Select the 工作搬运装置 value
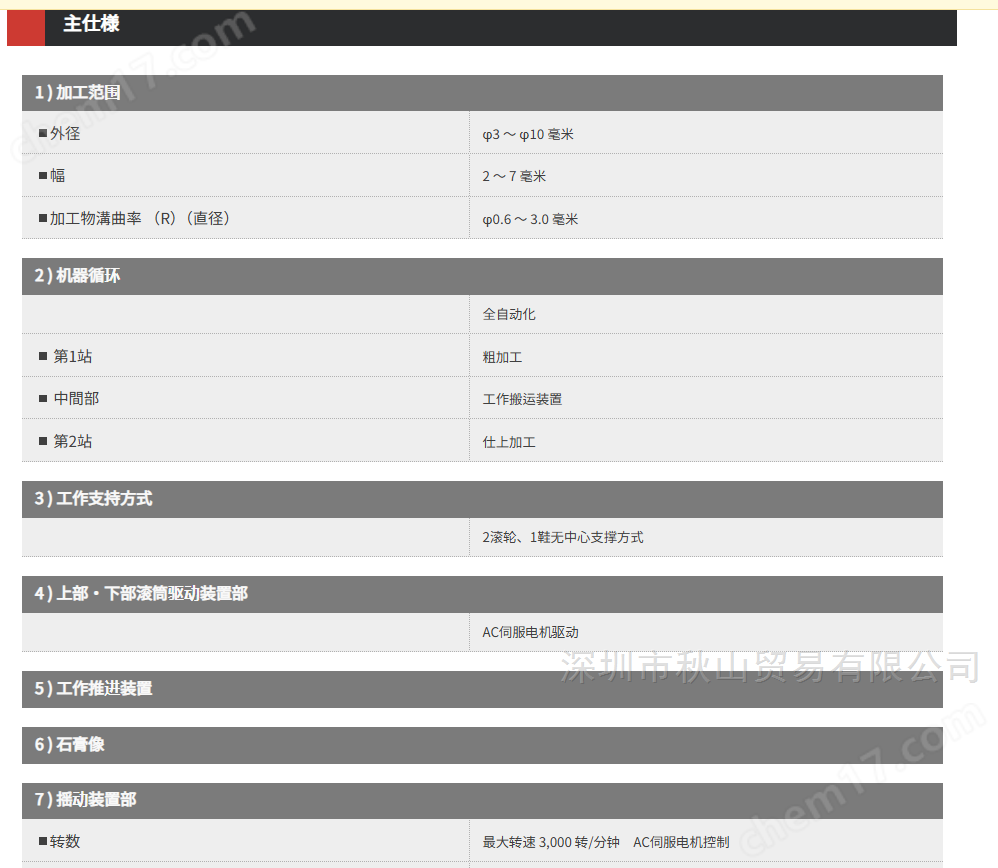Screen dimensions: 998x868 [x=522, y=400]
